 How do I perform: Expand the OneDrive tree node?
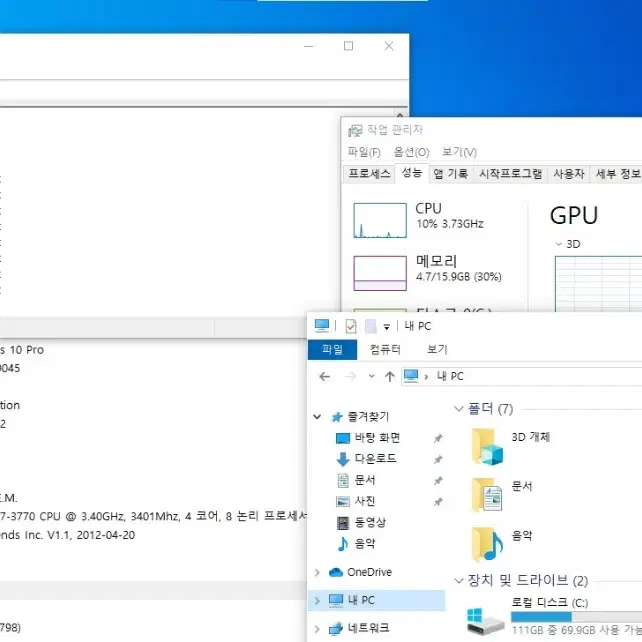click(x=317, y=572)
